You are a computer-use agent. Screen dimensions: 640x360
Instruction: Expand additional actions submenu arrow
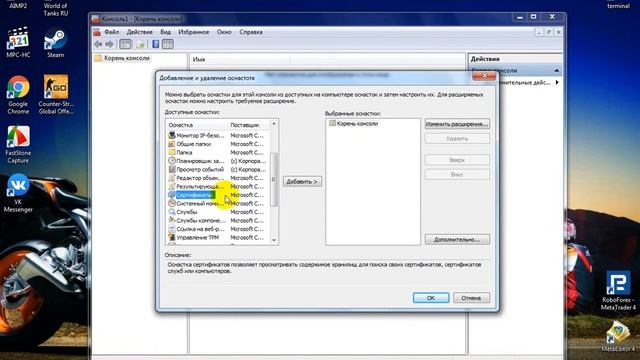tap(557, 82)
